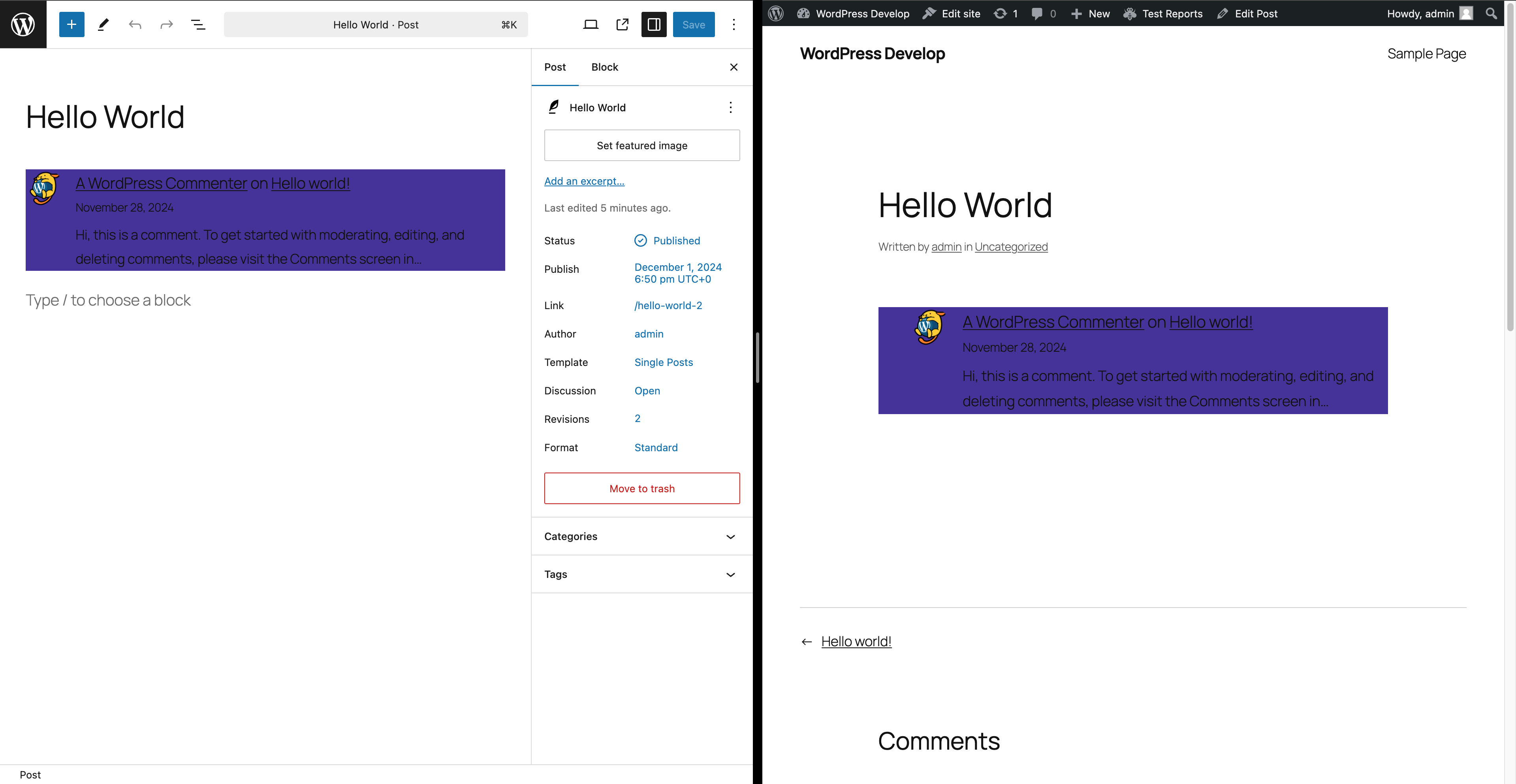Screen dimensions: 1516x784
Task: Click the Published status toggle
Action: (668, 240)
